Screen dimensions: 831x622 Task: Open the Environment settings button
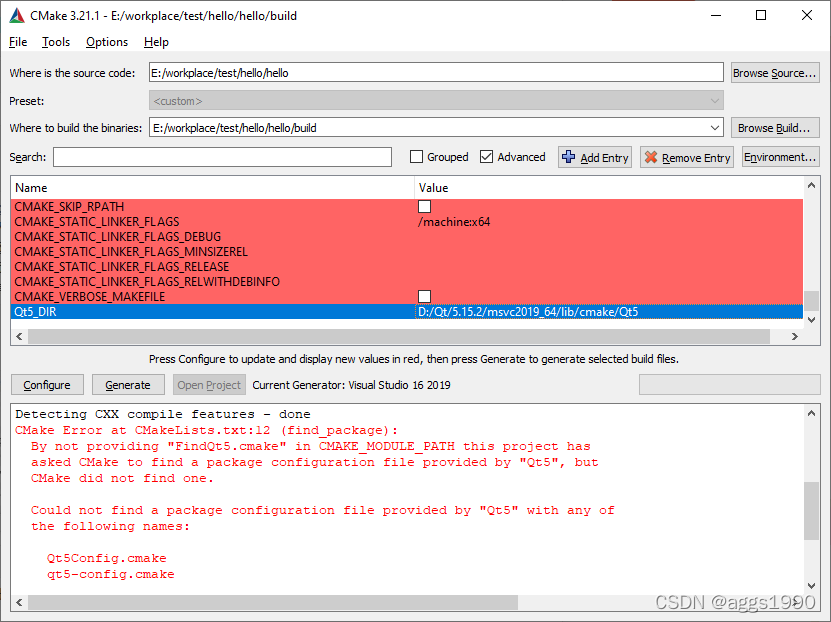point(780,157)
